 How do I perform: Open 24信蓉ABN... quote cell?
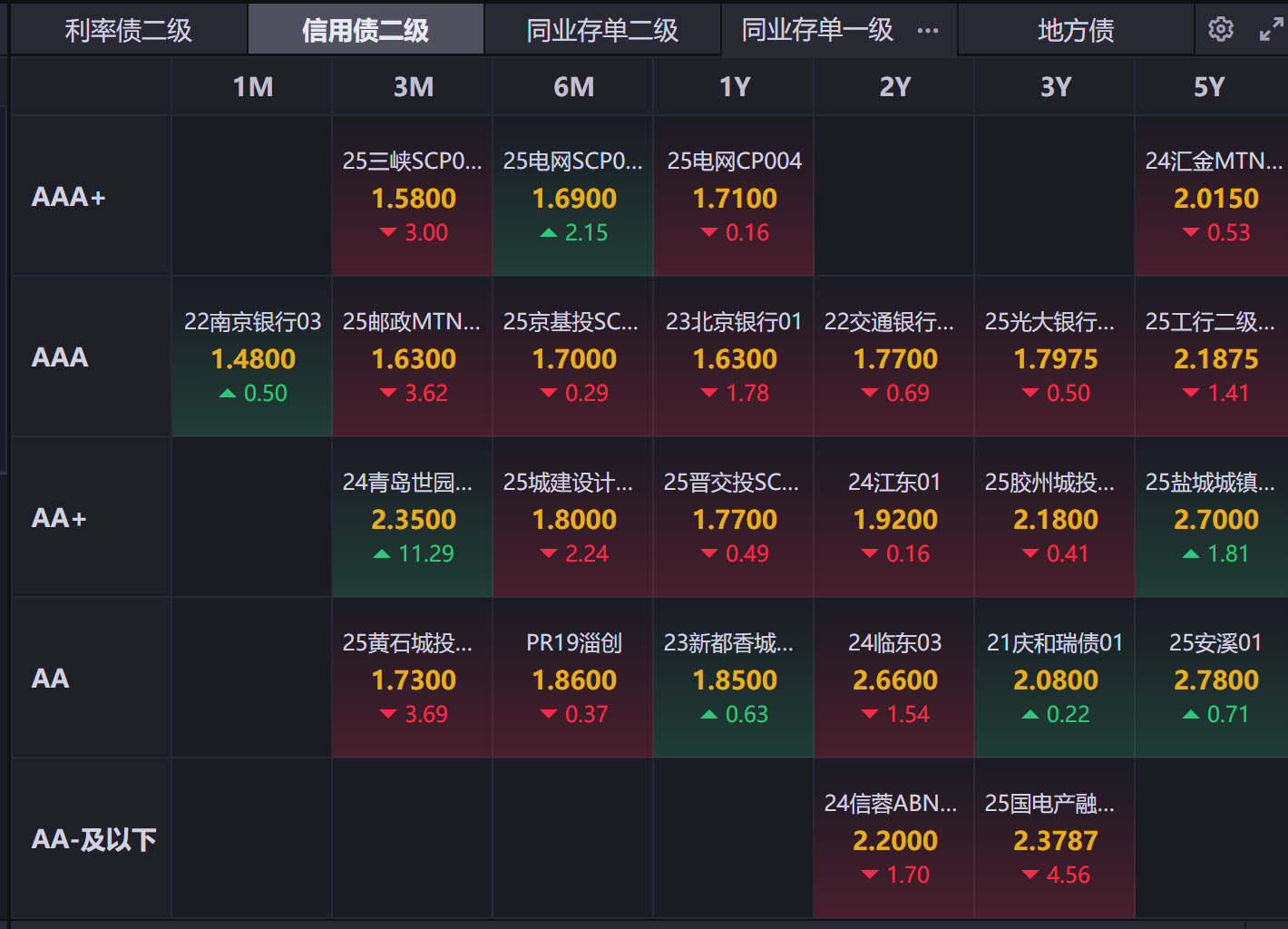[x=894, y=838]
